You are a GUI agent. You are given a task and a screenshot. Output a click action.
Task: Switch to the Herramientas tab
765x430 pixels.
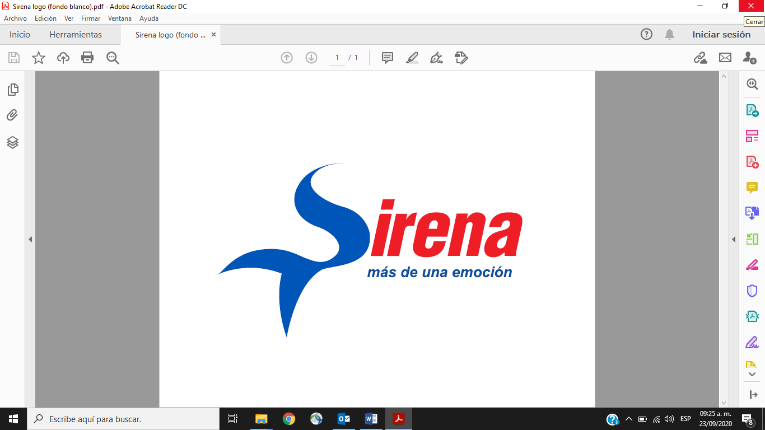[x=75, y=34]
